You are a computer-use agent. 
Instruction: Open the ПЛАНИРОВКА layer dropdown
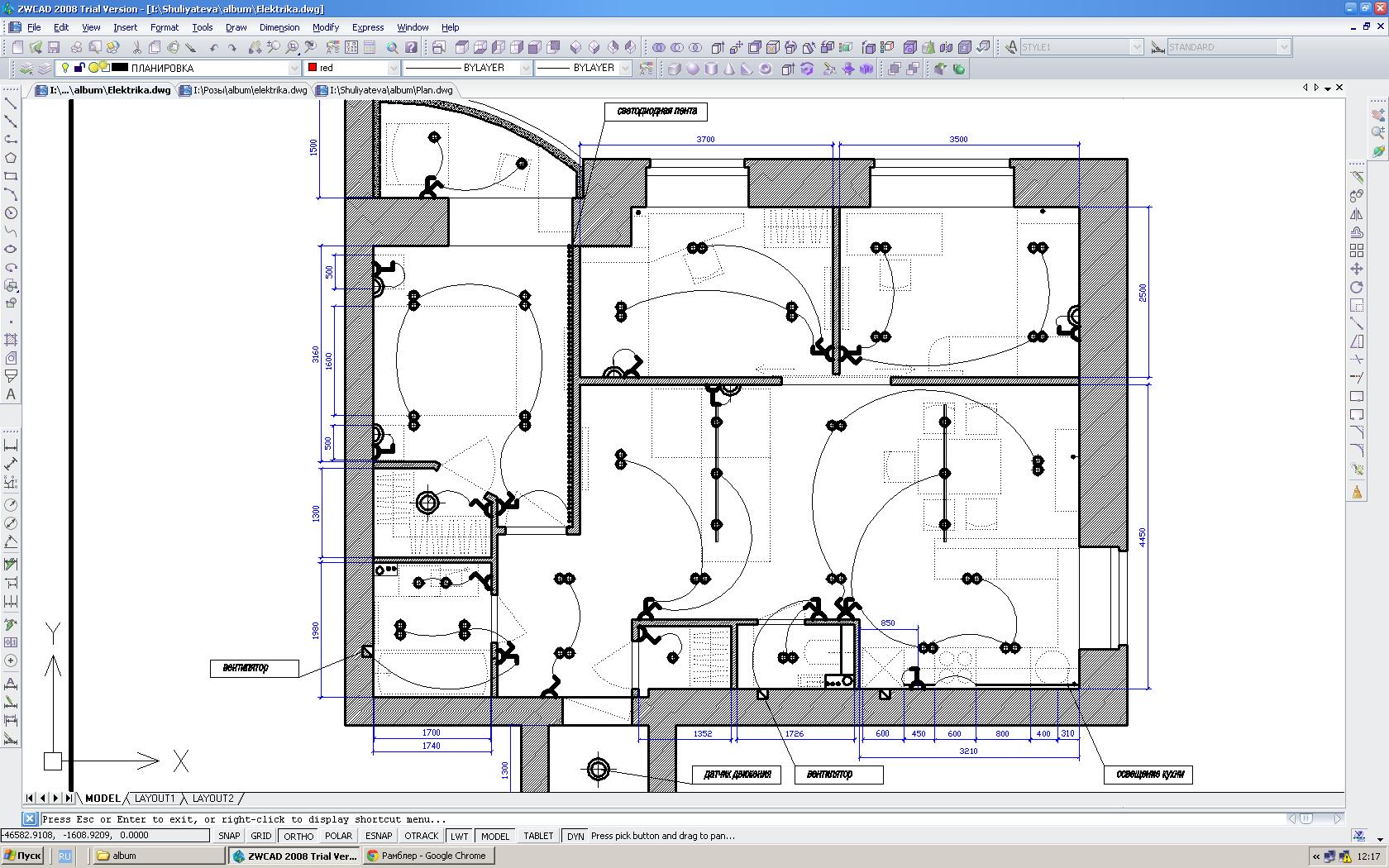click(294, 68)
